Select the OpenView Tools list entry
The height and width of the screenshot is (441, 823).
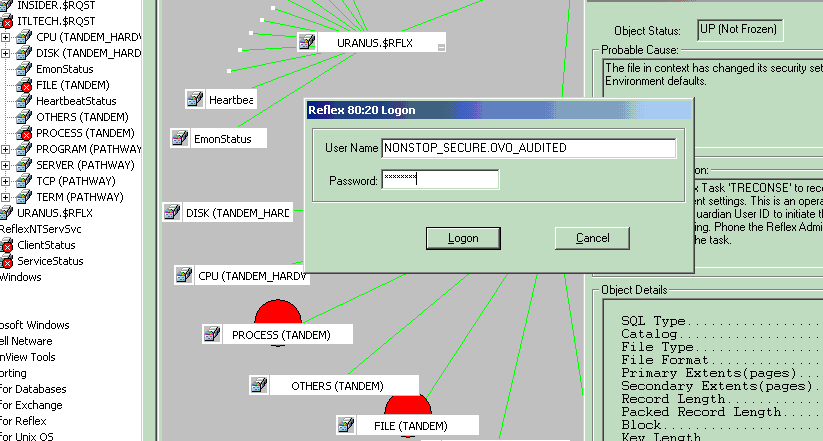pos(28,357)
